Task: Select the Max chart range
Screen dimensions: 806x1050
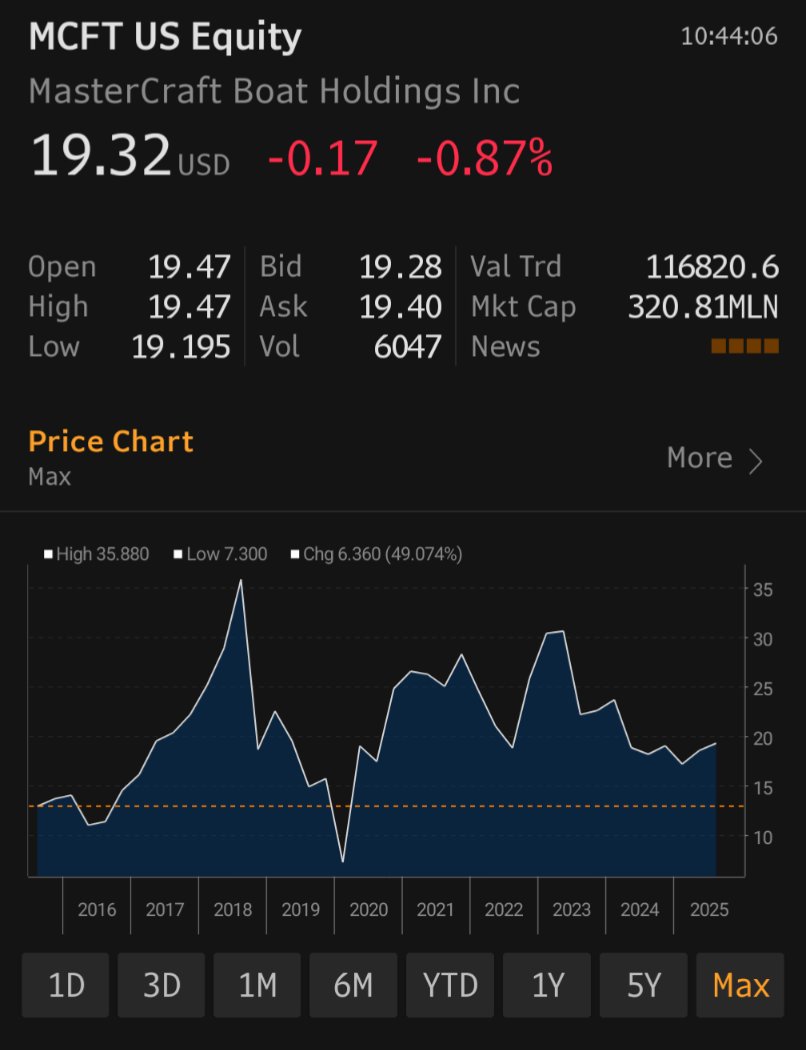Action: tap(740, 985)
